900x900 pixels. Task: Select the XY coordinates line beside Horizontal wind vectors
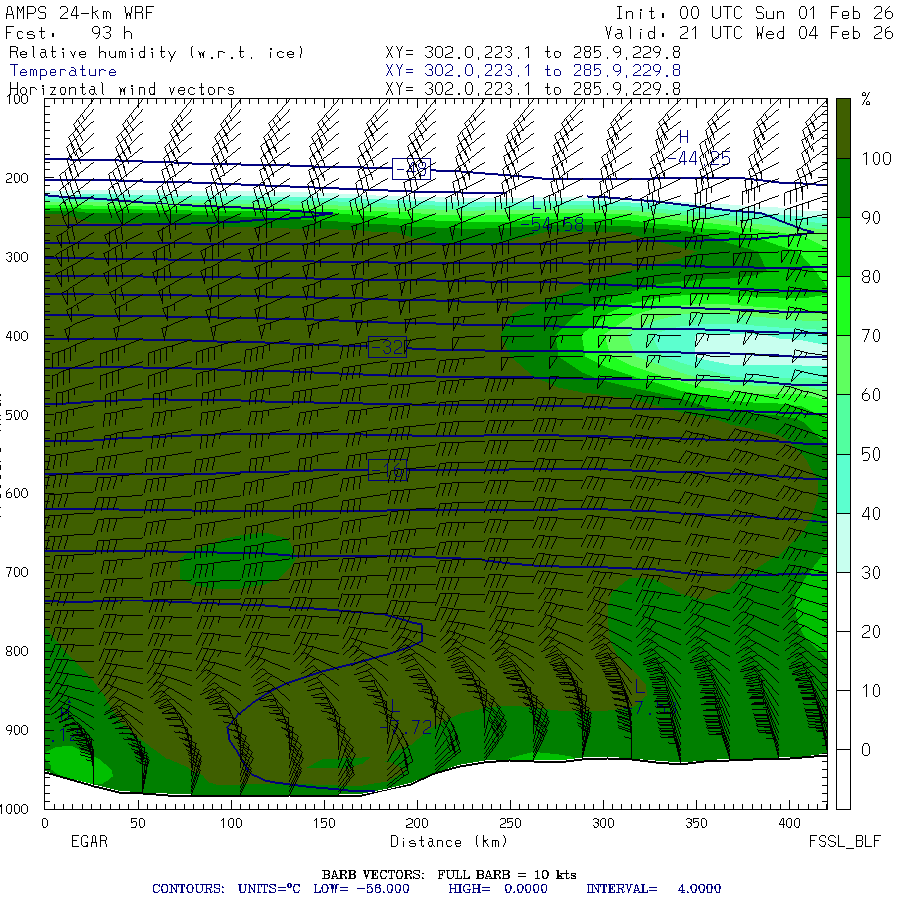[x=533, y=89]
